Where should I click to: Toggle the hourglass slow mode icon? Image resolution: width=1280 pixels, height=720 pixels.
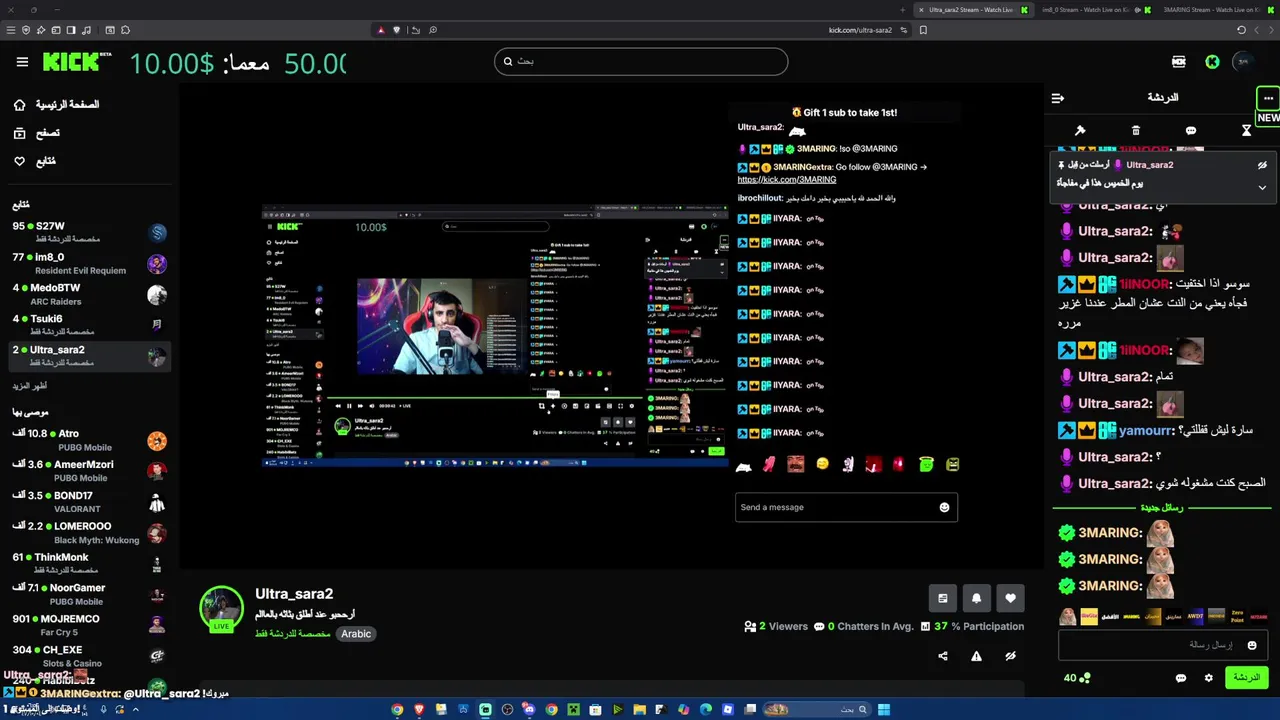point(1246,130)
